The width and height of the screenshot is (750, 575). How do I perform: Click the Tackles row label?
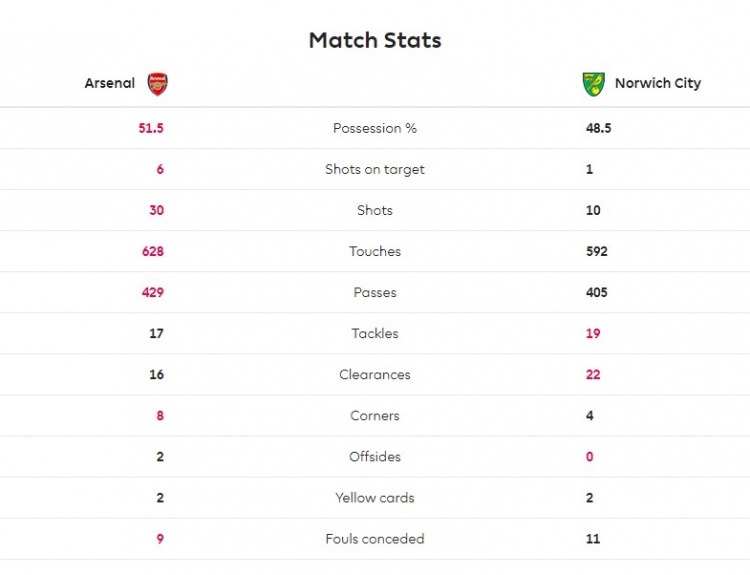click(375, 334)
